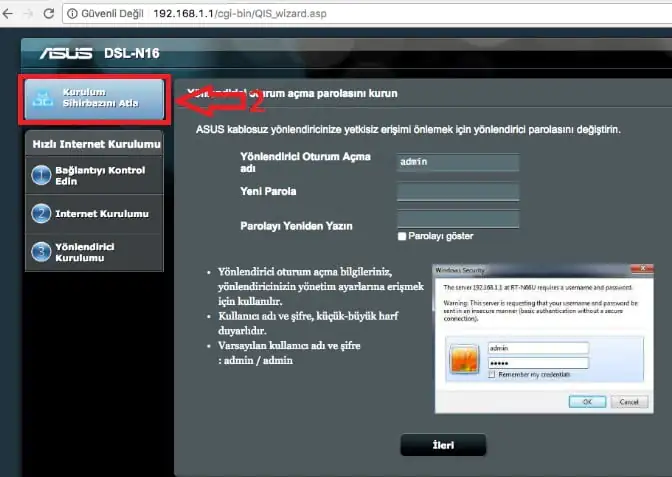672x477 pixels.
Task: Select step 3 circle Yönlendirici Kurulumu
Action: [x=41, y=252]
